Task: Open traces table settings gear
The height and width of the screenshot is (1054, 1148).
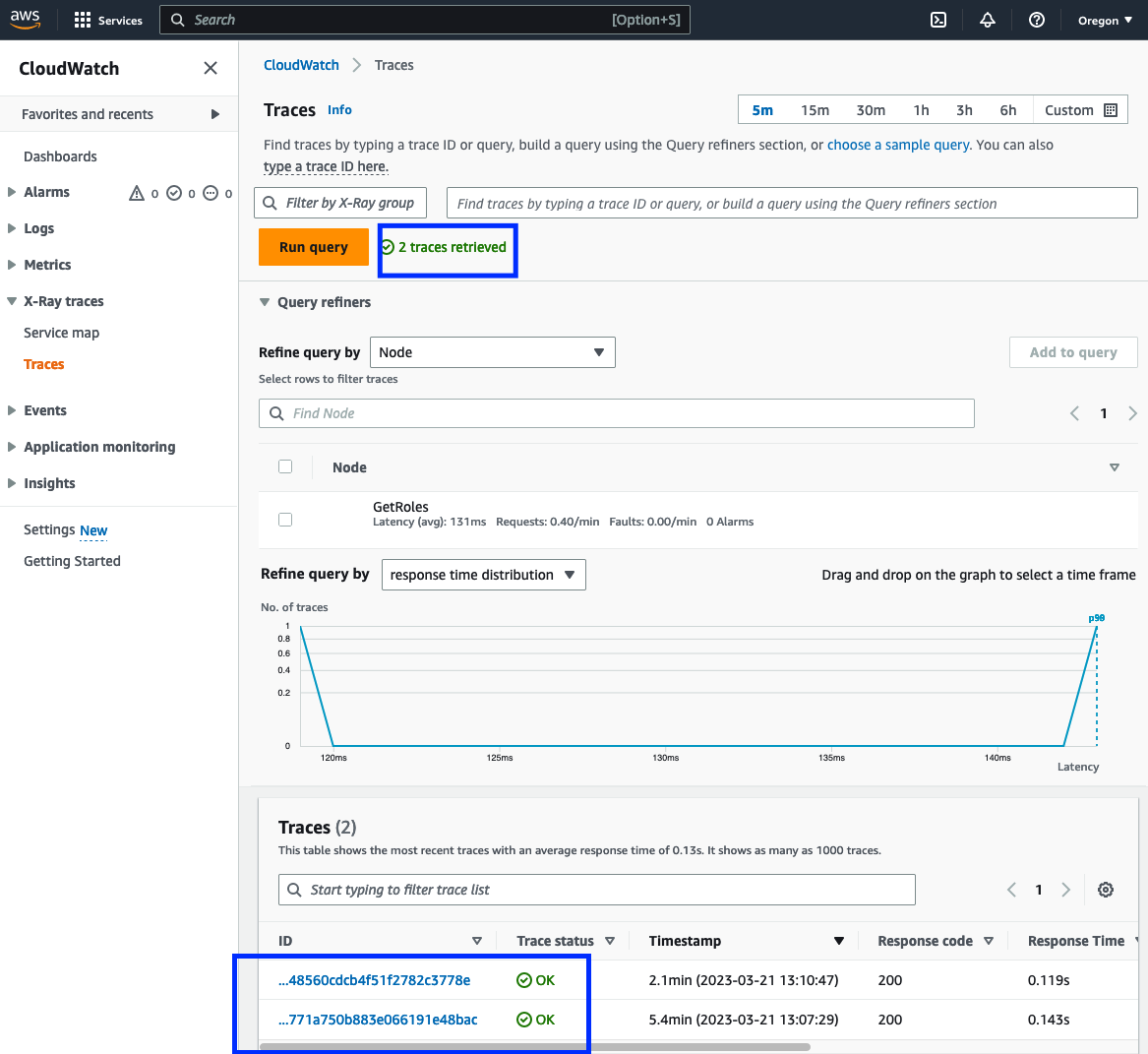Action: tap(1106, 890)
